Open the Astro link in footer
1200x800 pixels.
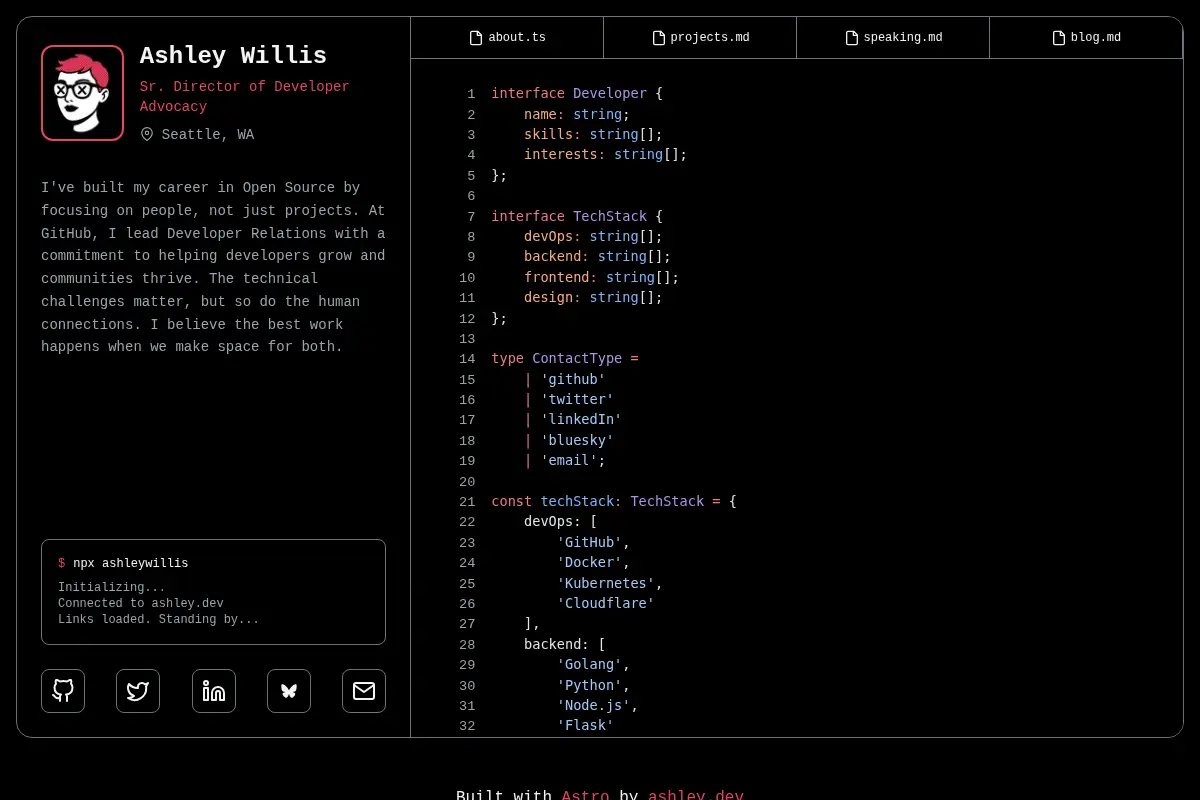coord(585,796)
